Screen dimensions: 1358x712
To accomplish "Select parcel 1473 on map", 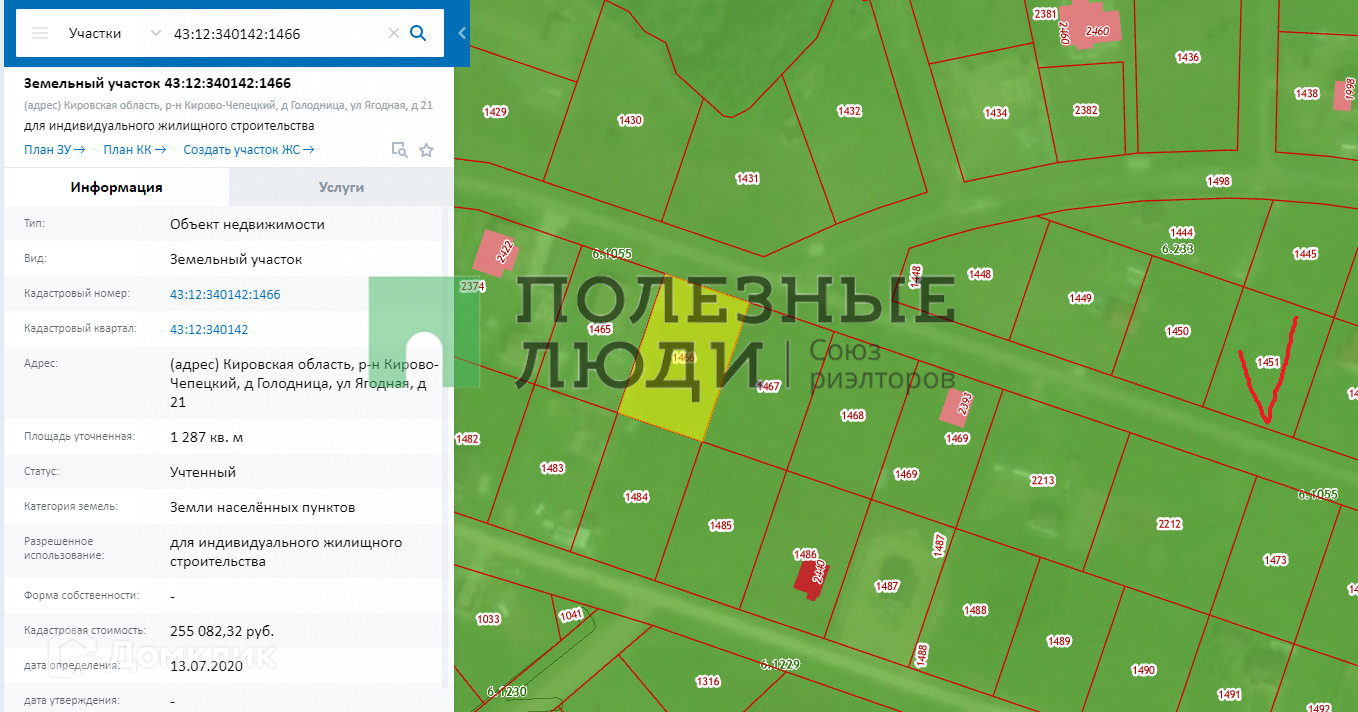I will [x=1275, y=560].
